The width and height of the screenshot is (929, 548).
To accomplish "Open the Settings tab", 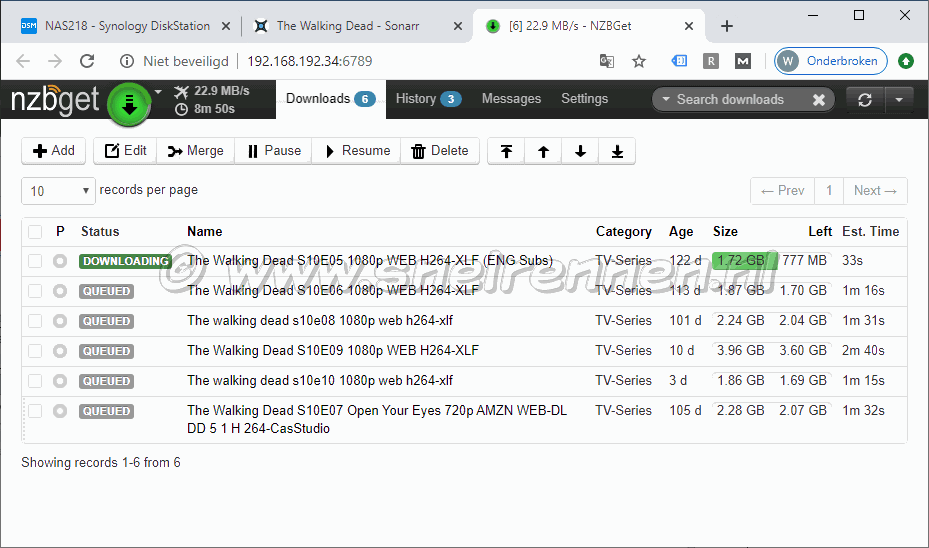I will point(585,99).
